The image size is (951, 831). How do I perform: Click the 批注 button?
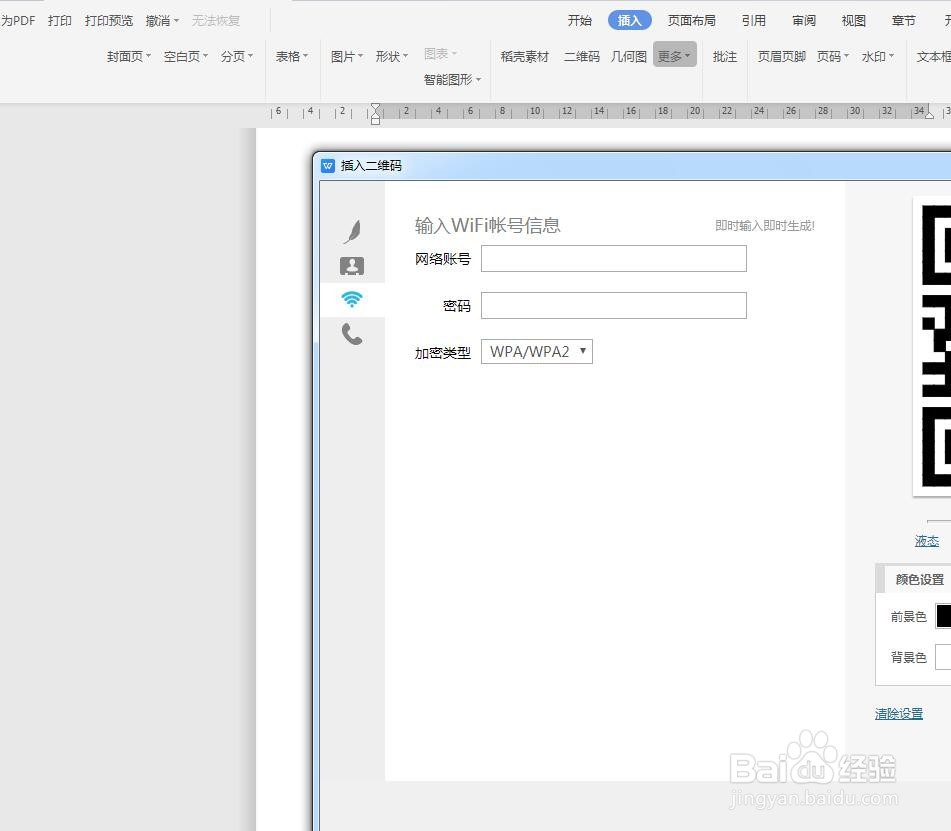[725, 56]
